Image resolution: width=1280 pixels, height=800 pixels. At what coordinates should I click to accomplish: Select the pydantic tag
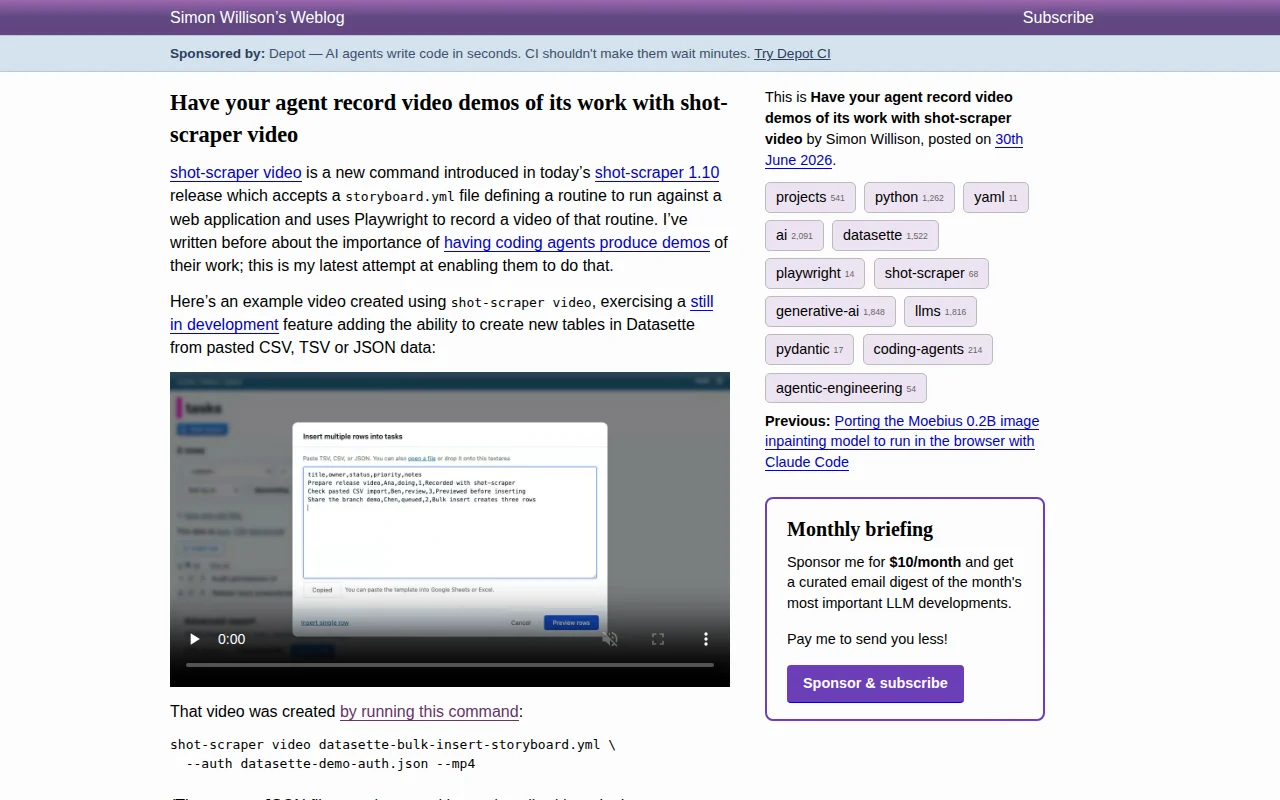pos(809,350)
